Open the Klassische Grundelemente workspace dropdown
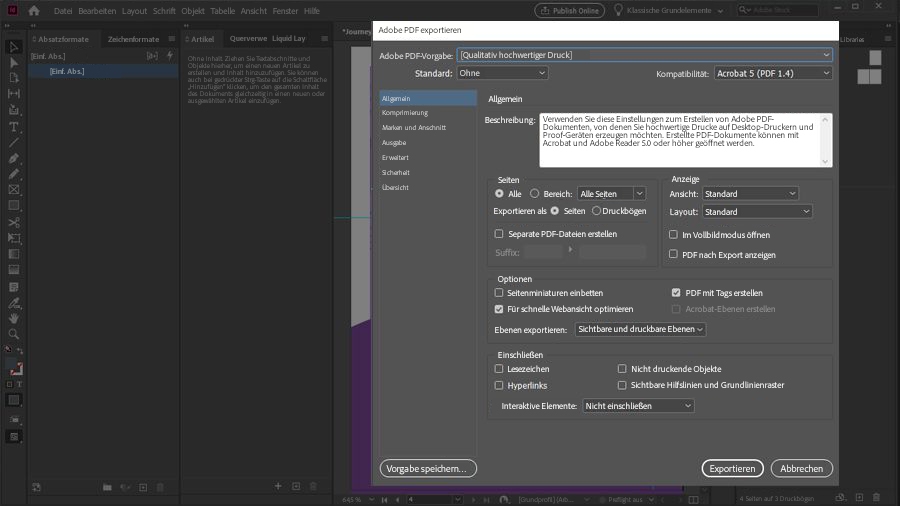900x506 pixels. tap(674, 10)
